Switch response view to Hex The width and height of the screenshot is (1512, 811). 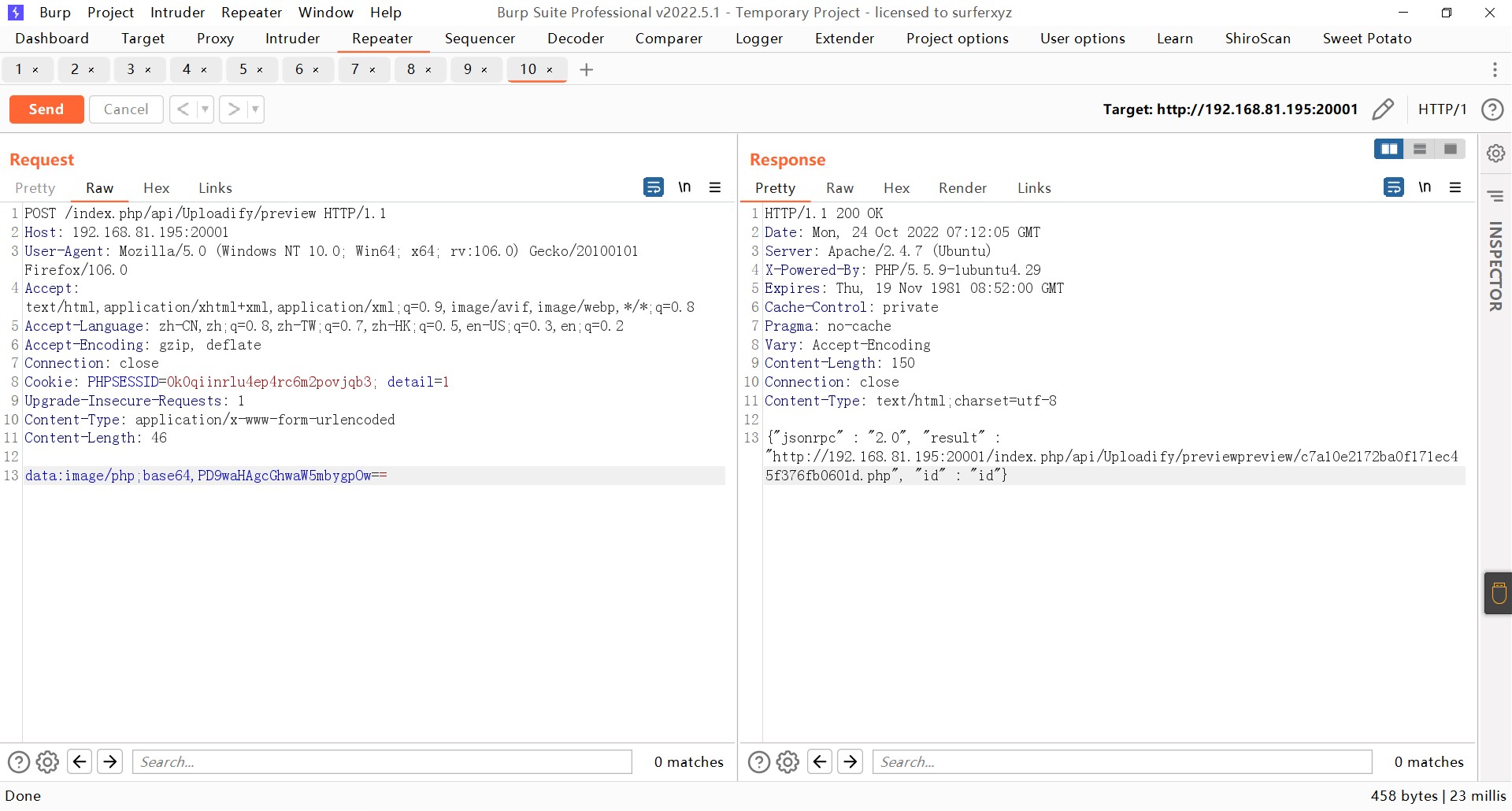[896, 188]
